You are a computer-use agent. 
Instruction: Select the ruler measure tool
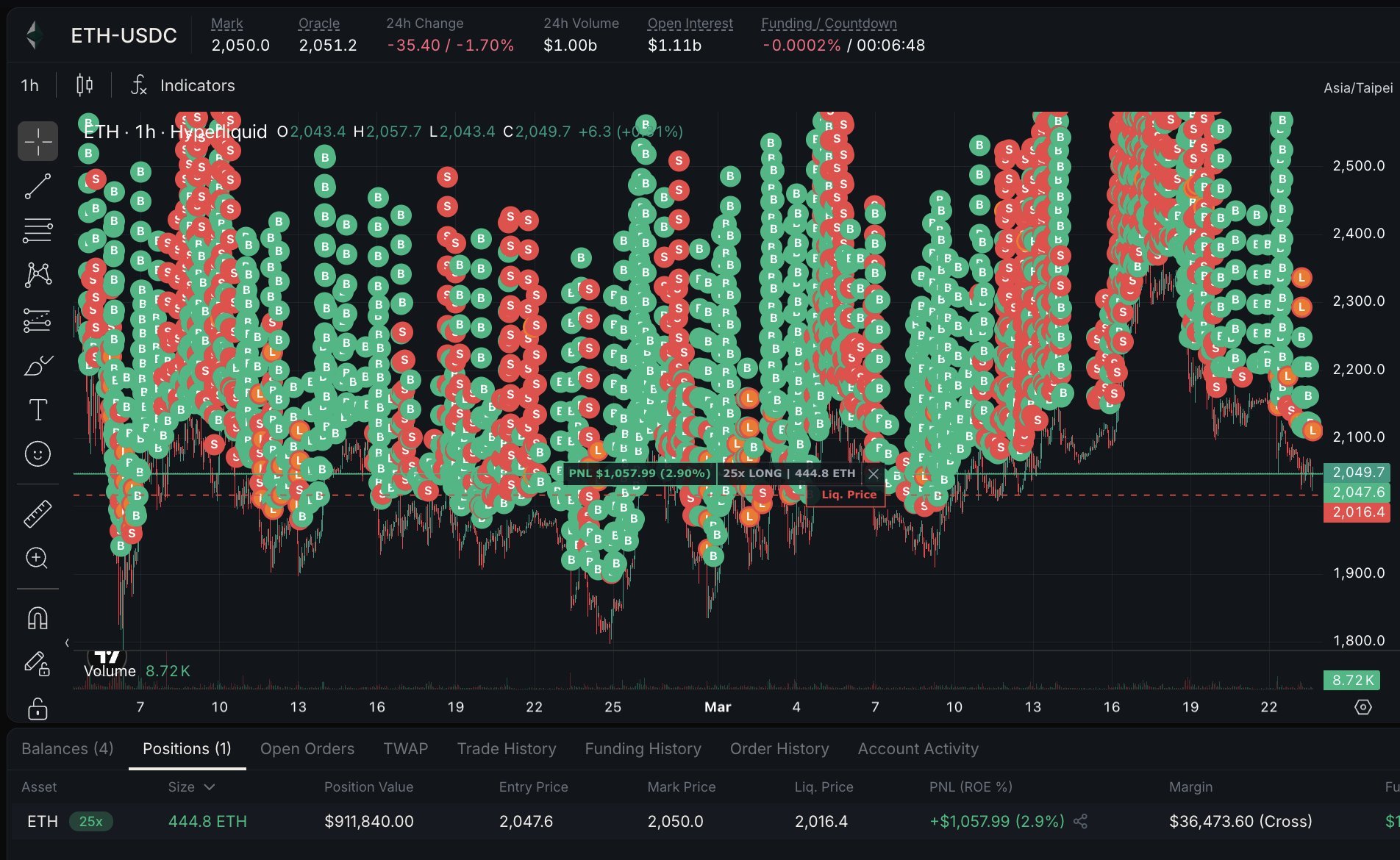[x=37, y=514]
